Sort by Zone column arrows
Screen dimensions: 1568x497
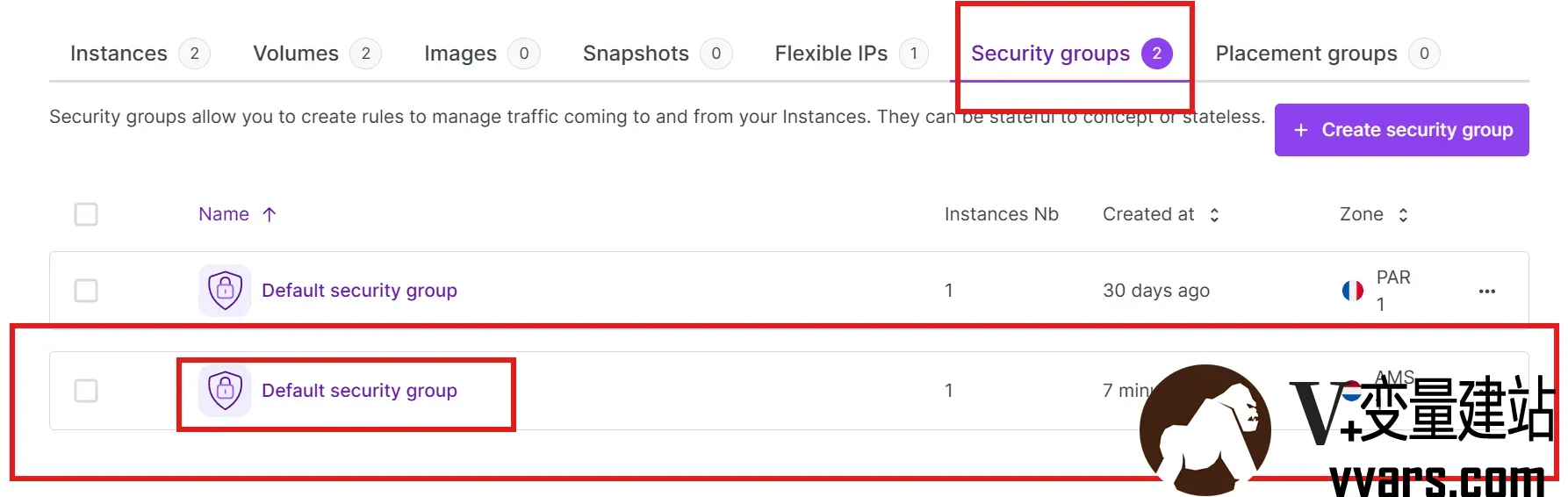[x=1403, y=215]
